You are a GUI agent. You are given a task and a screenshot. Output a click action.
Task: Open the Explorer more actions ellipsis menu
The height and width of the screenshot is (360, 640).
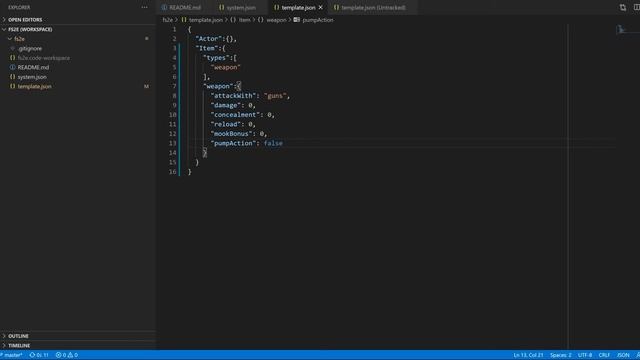(x=144, y=7)
